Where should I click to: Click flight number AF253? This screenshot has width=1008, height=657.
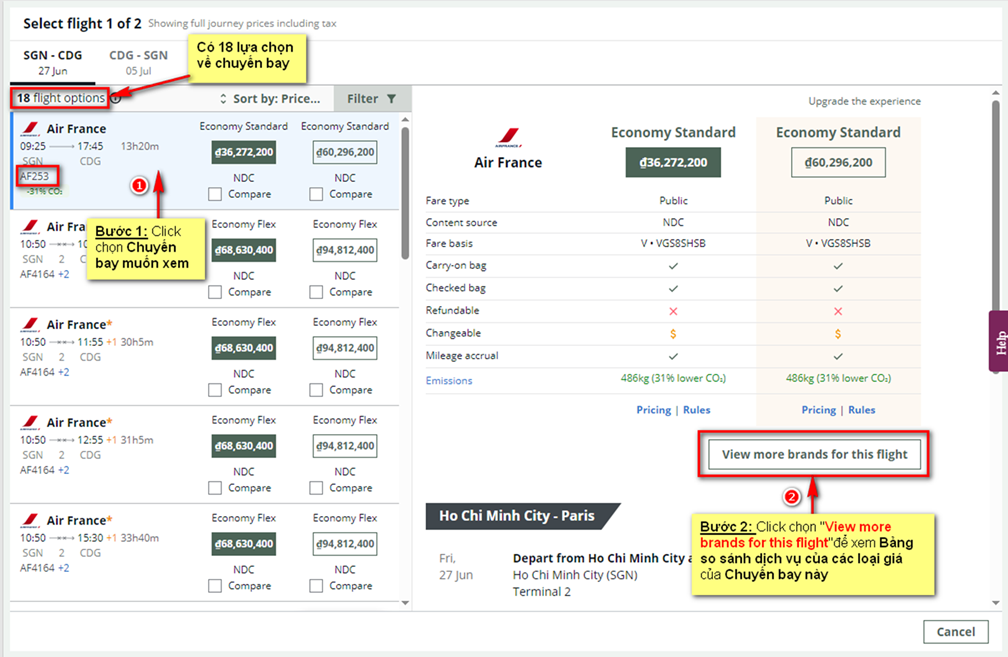(35, 176)
